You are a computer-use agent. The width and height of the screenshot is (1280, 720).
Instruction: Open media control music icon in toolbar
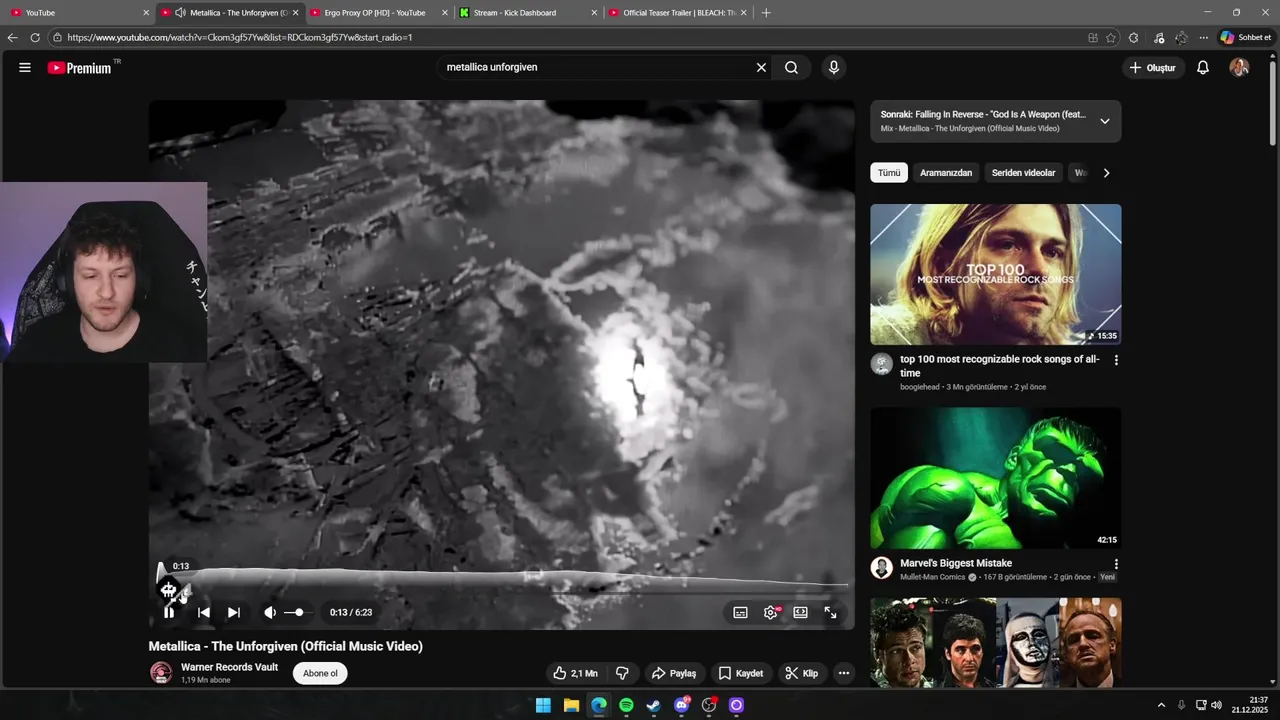click(1158, 37)
